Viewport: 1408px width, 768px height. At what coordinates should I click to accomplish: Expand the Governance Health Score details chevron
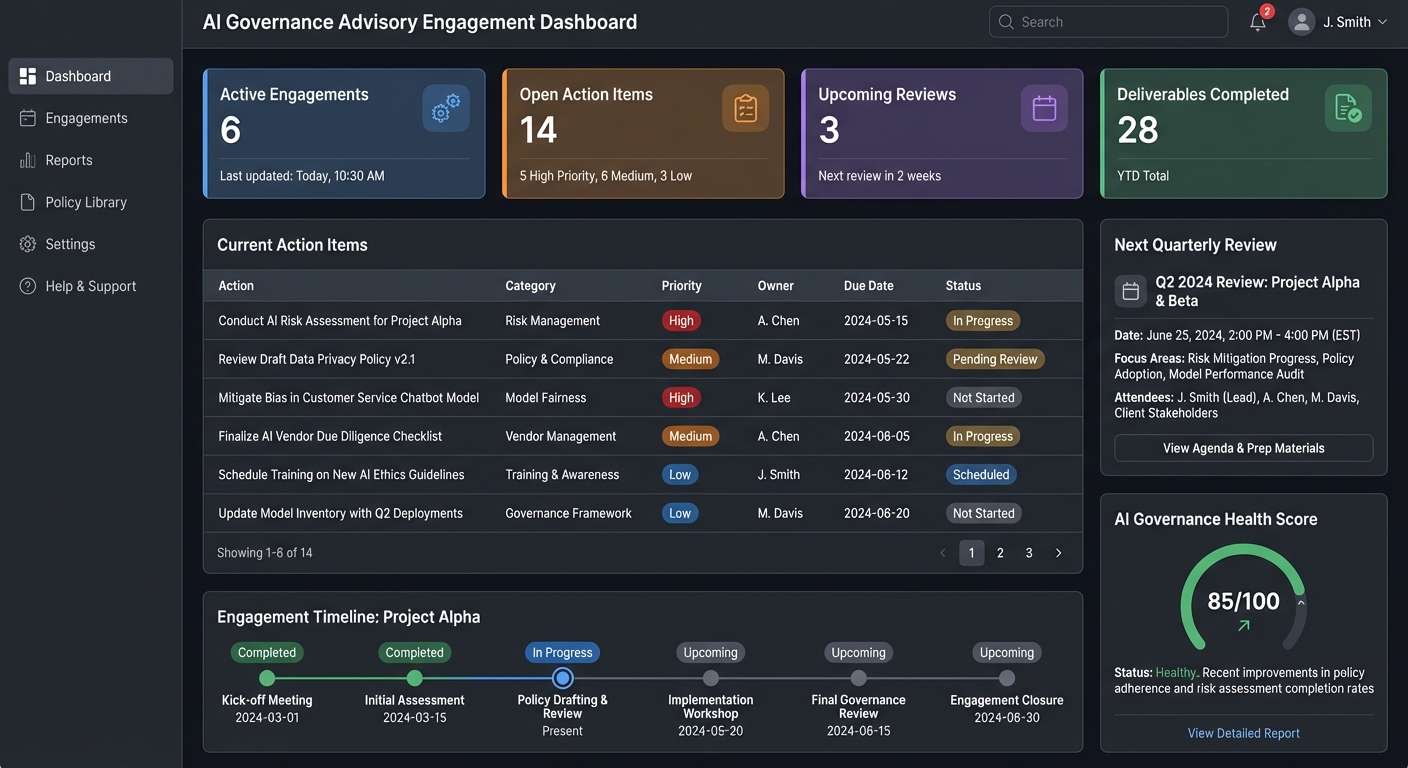[x=1301, y=603]
